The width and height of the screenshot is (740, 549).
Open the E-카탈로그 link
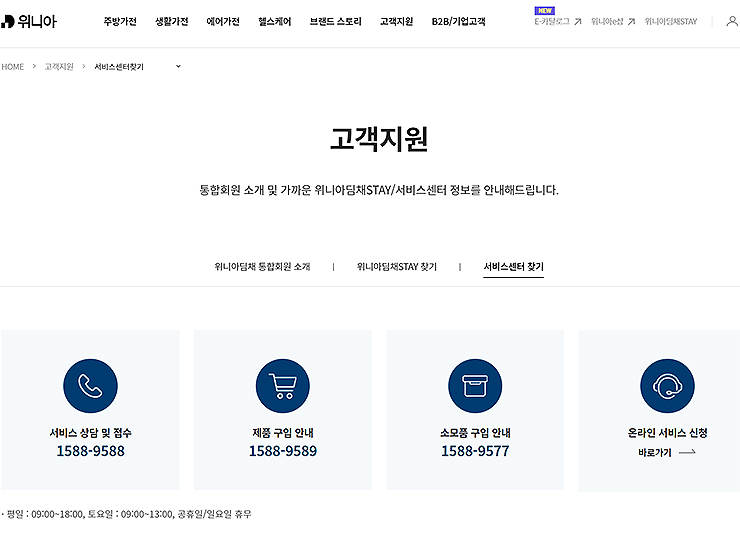coord(552,22)
